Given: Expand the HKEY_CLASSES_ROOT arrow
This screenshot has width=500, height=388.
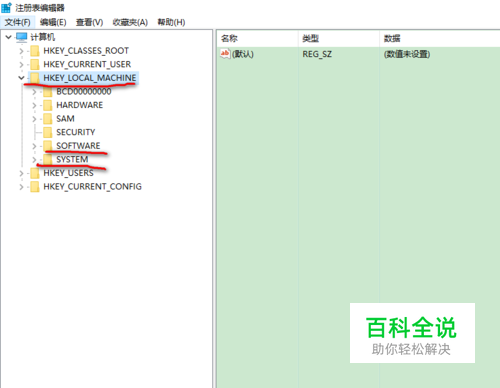Looking at the screenshot, I should pyautogui.click(x=21, y=51).
